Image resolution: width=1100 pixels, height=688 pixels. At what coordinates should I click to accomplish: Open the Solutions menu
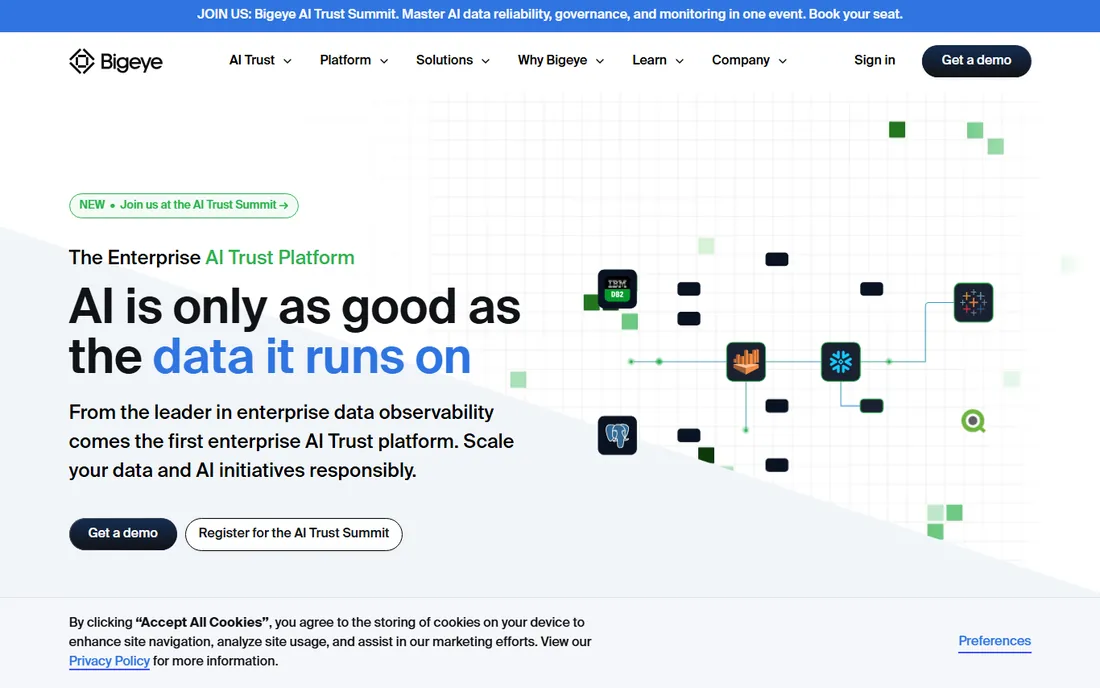point(452,60)
